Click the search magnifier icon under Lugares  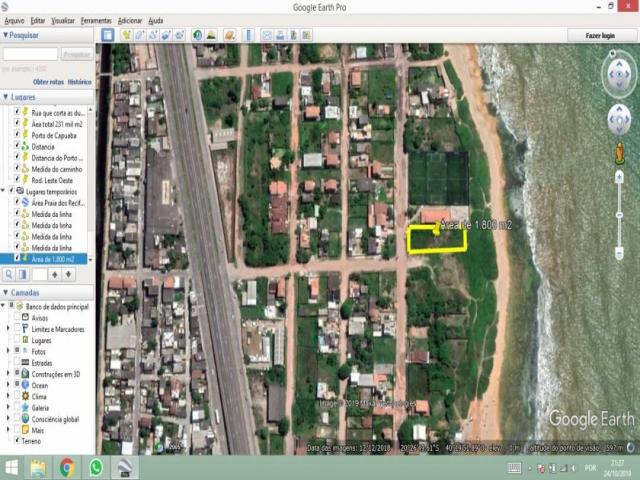point(9,274)
